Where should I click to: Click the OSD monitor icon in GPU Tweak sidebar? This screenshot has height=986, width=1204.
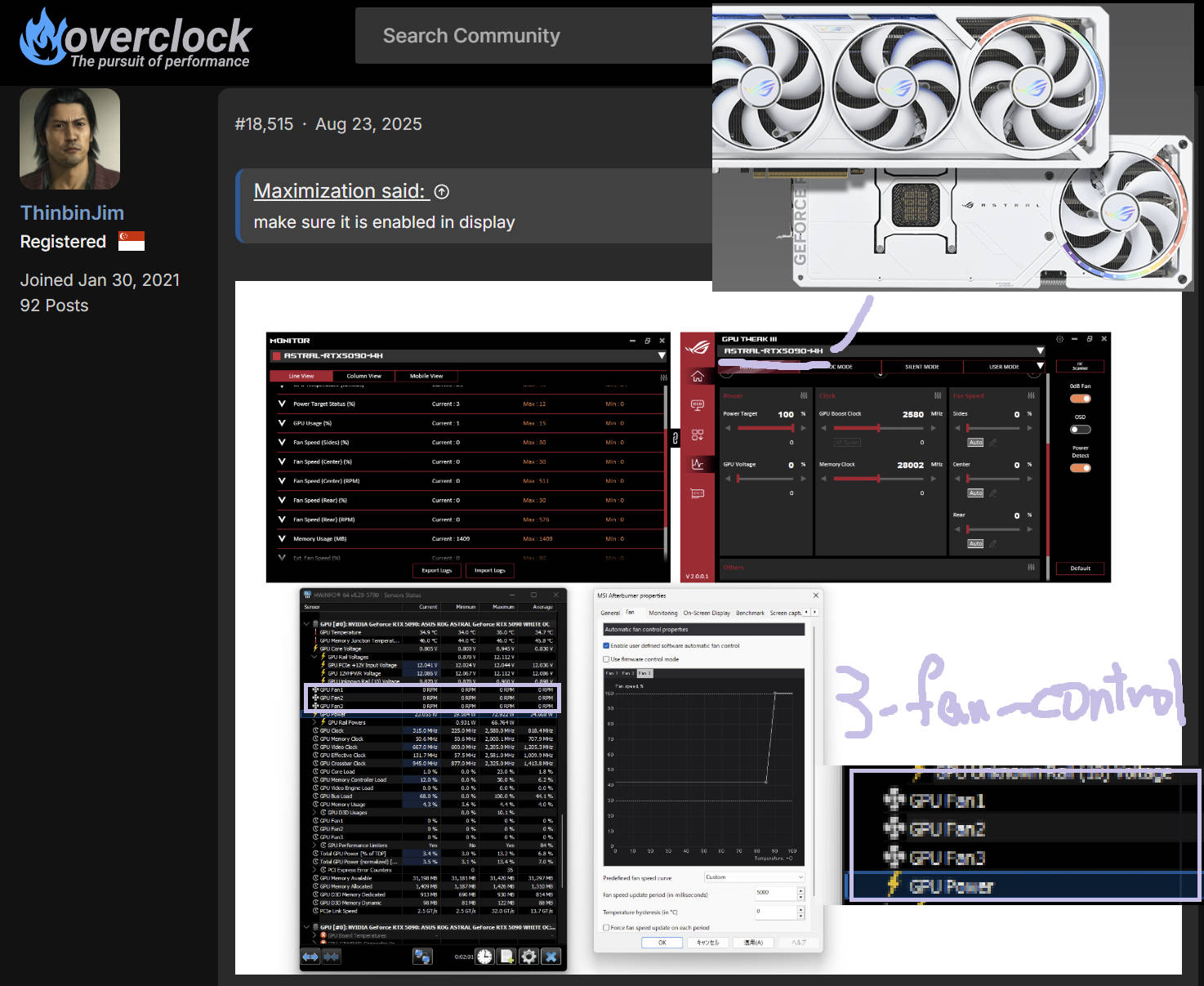[x=698, y=405]
